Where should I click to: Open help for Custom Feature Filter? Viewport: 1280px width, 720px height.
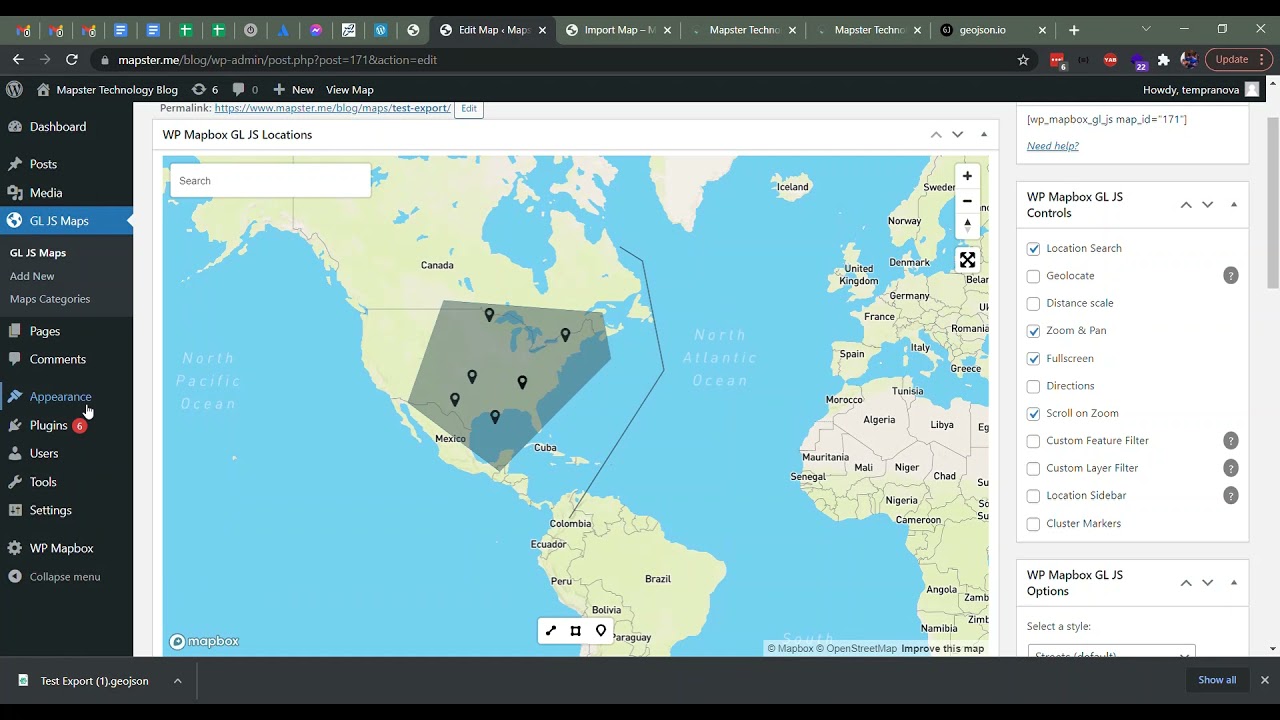pos(1231,441)
